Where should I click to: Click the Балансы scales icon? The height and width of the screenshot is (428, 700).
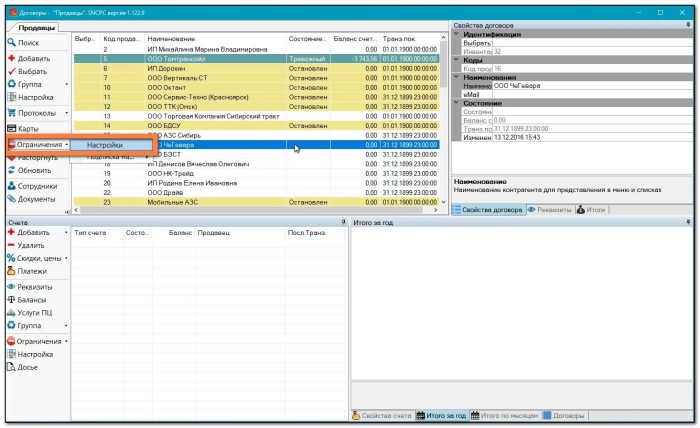[x=11, y=299]
